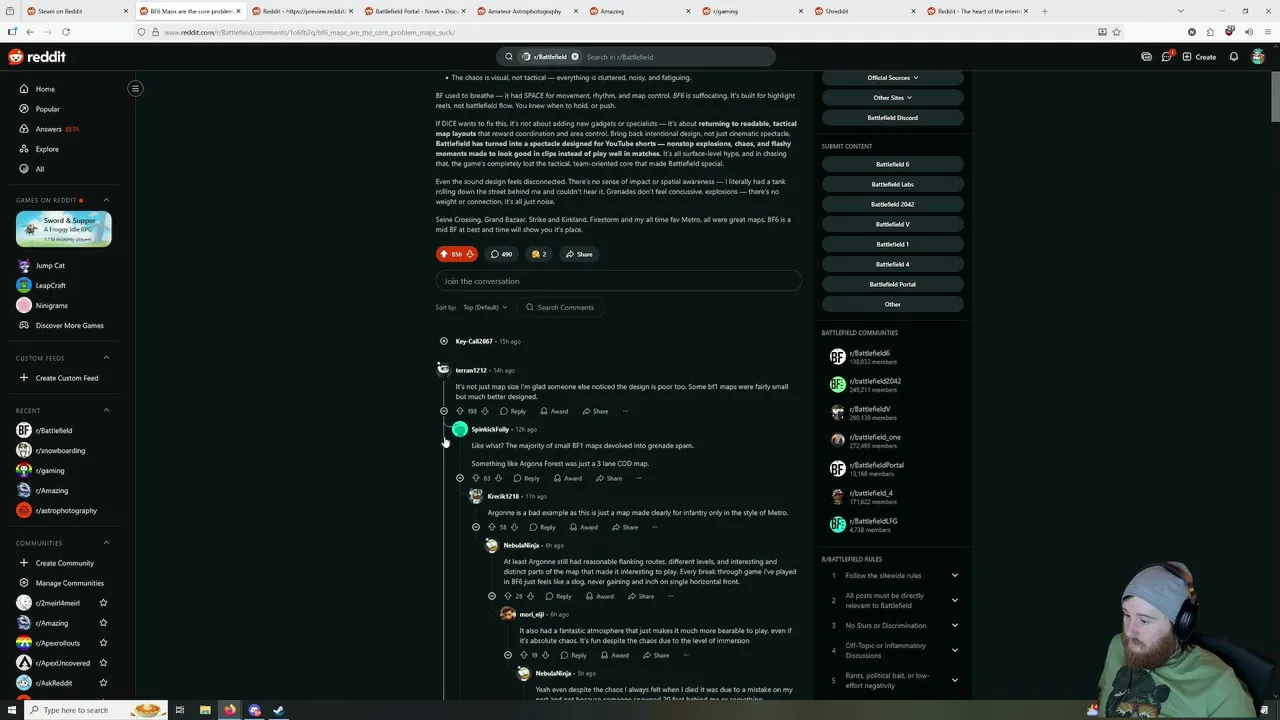This screenshot has height=720, width=1280.
Task: Share the main post
Action: pos(579,254)
